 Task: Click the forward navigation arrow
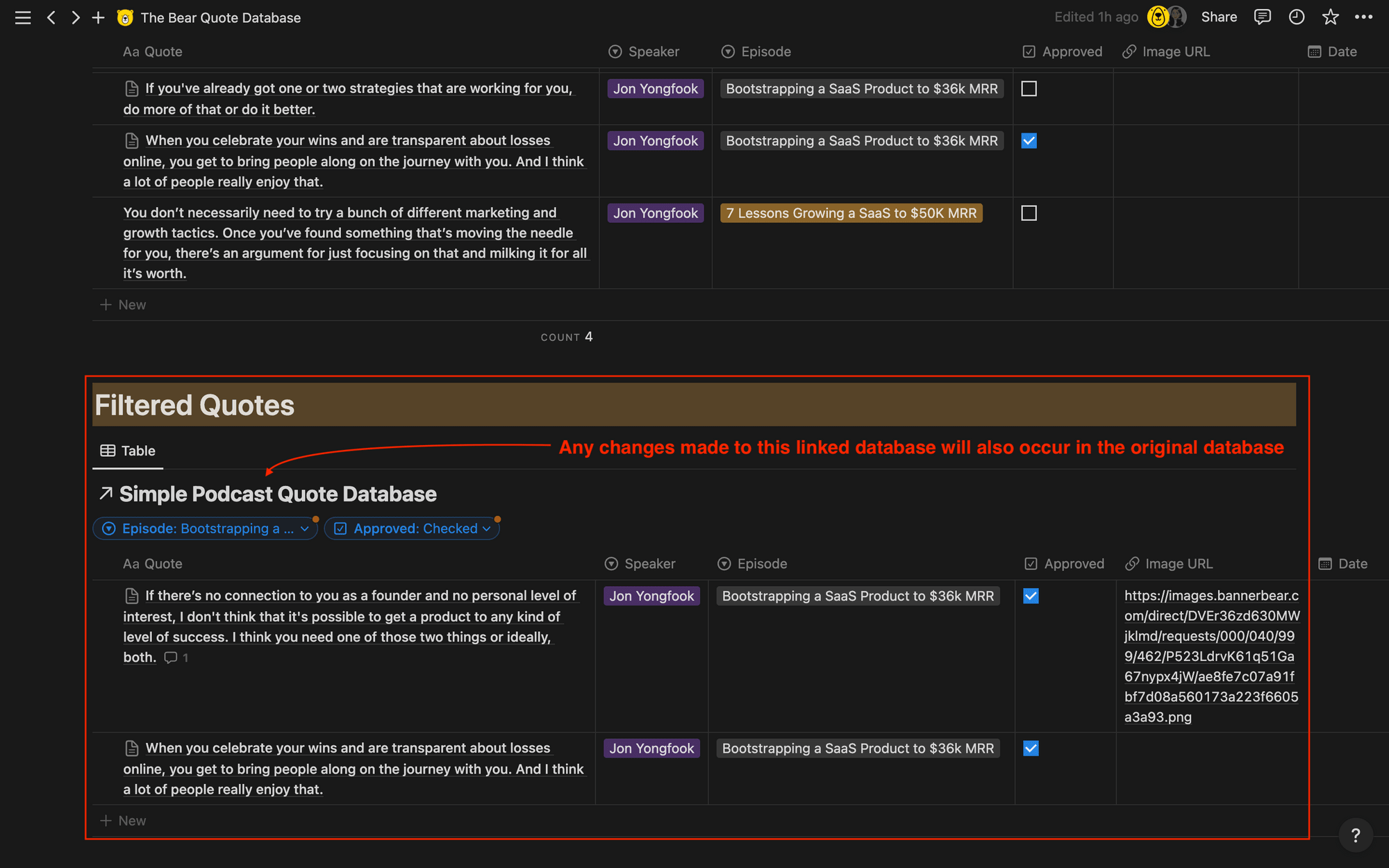point(76,17)
